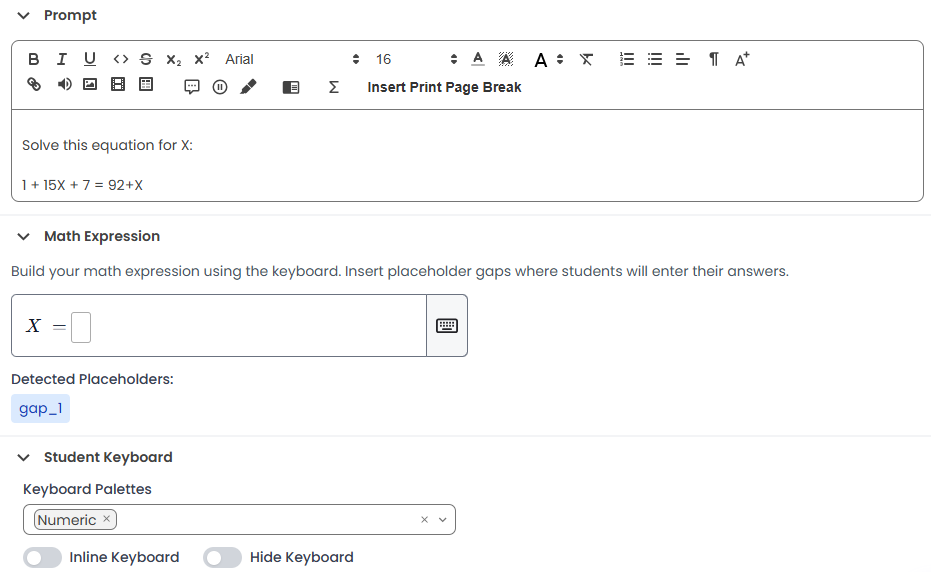Apply superscript formatting
931x572 pixels.
[x=202, y=59]
